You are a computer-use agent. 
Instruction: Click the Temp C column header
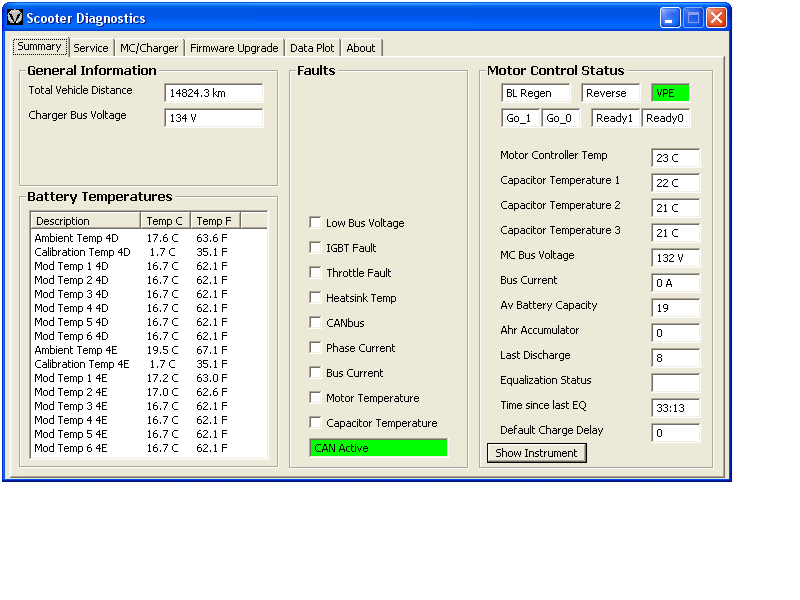pos(165,221)
